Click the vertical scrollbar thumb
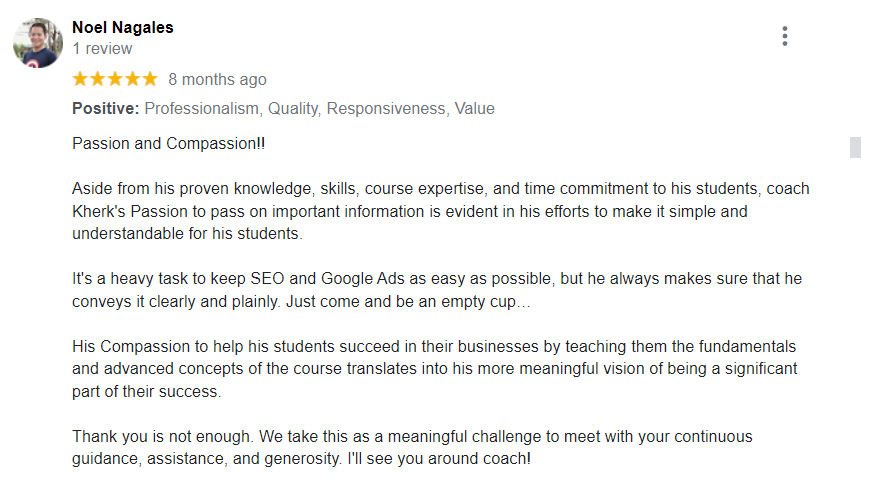The image size is (870, 488). point(855,147)
